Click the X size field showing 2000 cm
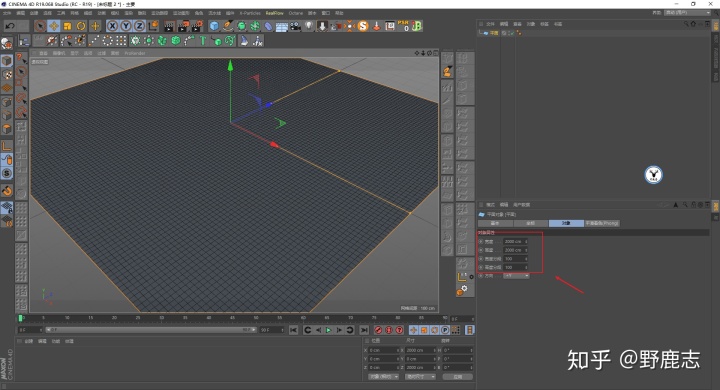The image size is (720, 390). click(421, 350)
